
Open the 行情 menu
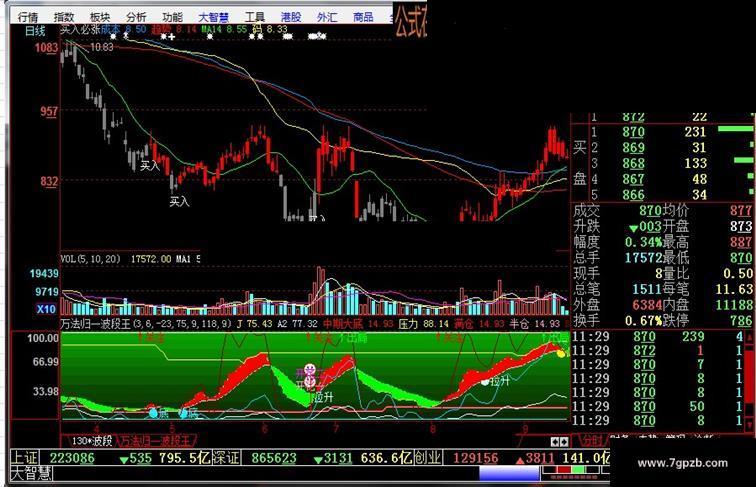pyautogui.click(x=27, y=17)
